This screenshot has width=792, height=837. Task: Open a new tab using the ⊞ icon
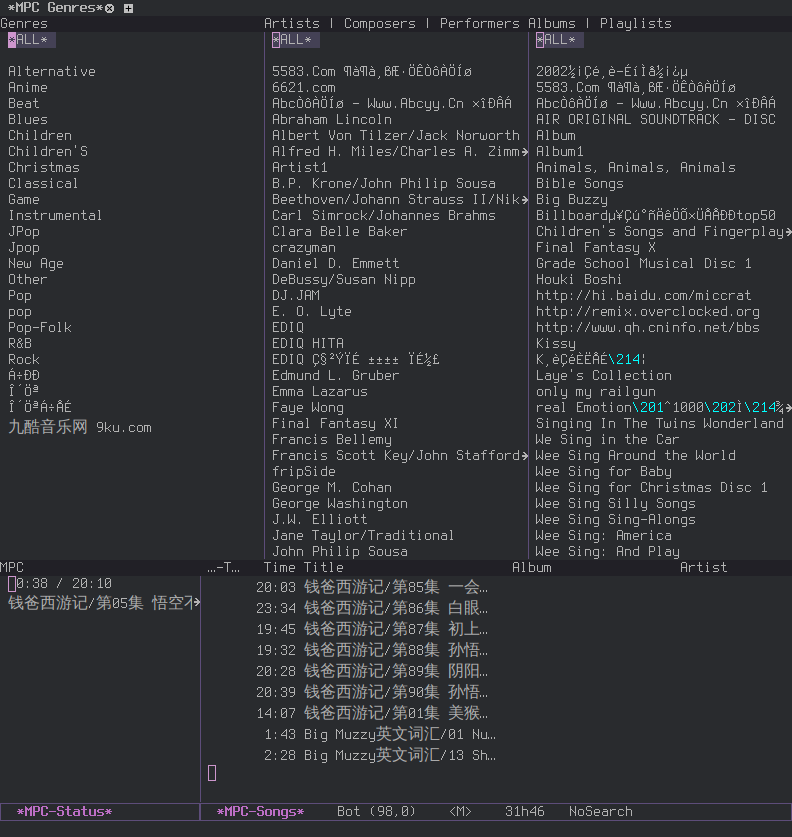click(x=126, y=7)
